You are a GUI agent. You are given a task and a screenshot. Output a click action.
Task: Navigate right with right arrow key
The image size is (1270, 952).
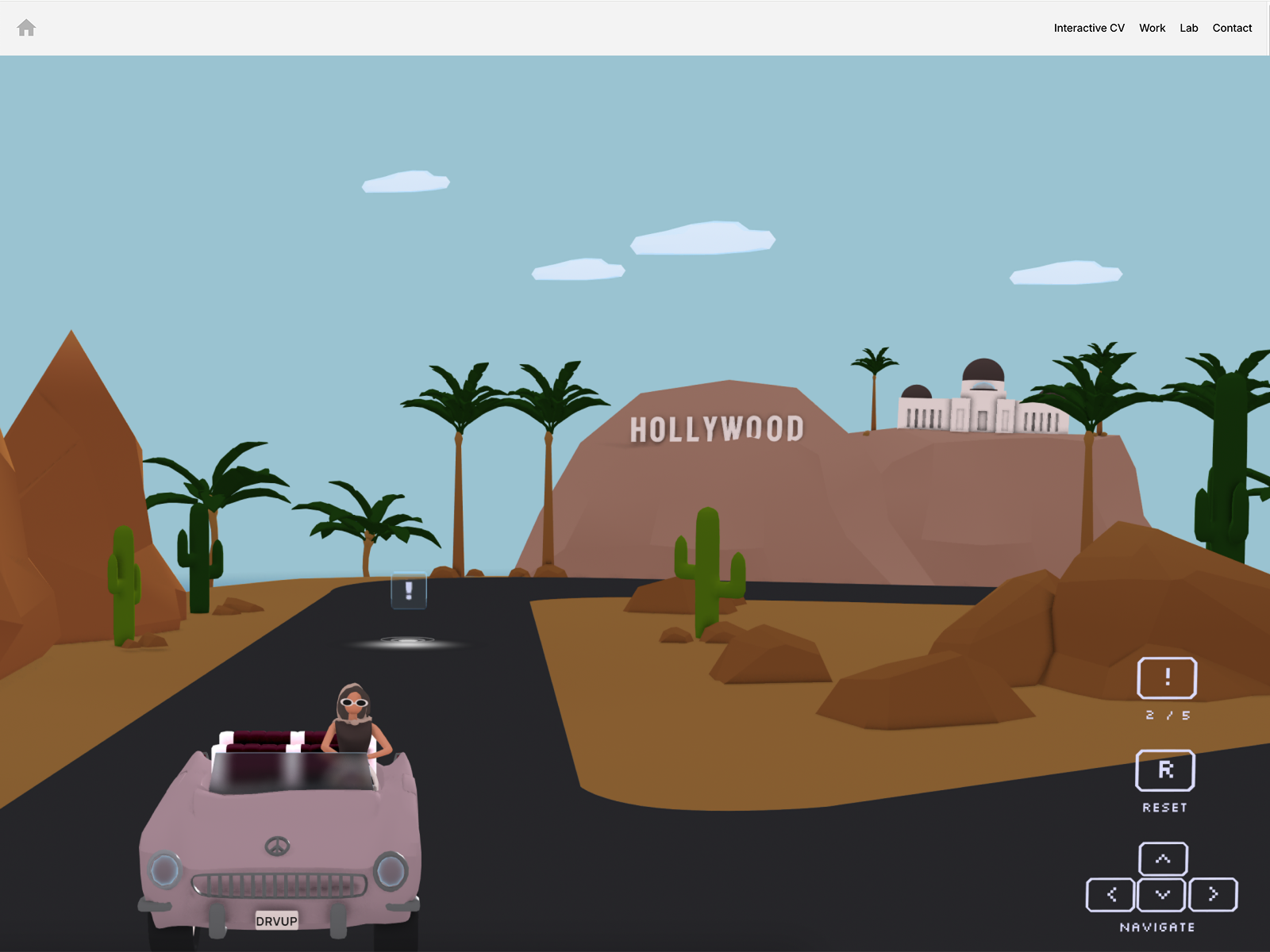tap(1213, 895)
